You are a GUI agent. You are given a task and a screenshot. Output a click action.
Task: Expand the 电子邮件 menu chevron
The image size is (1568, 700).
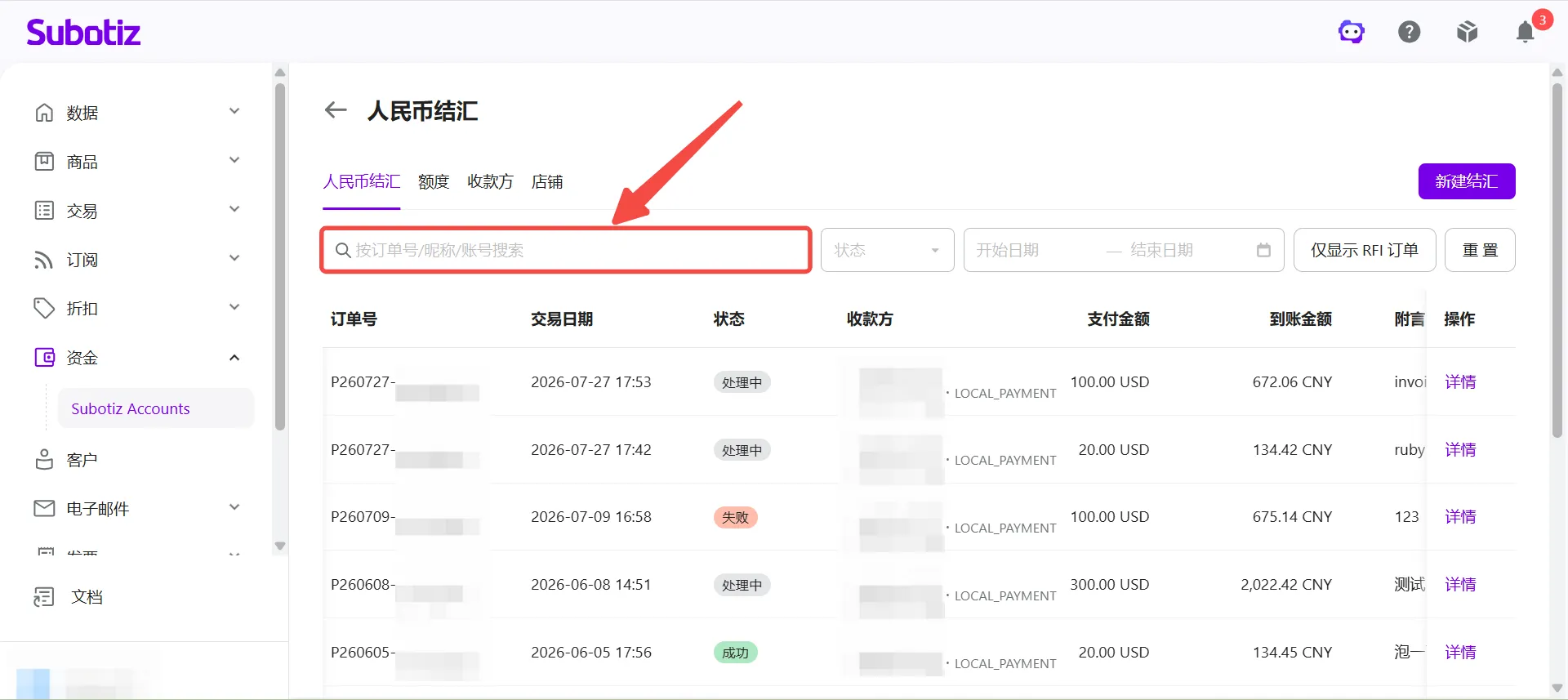[x=234, y=507]
